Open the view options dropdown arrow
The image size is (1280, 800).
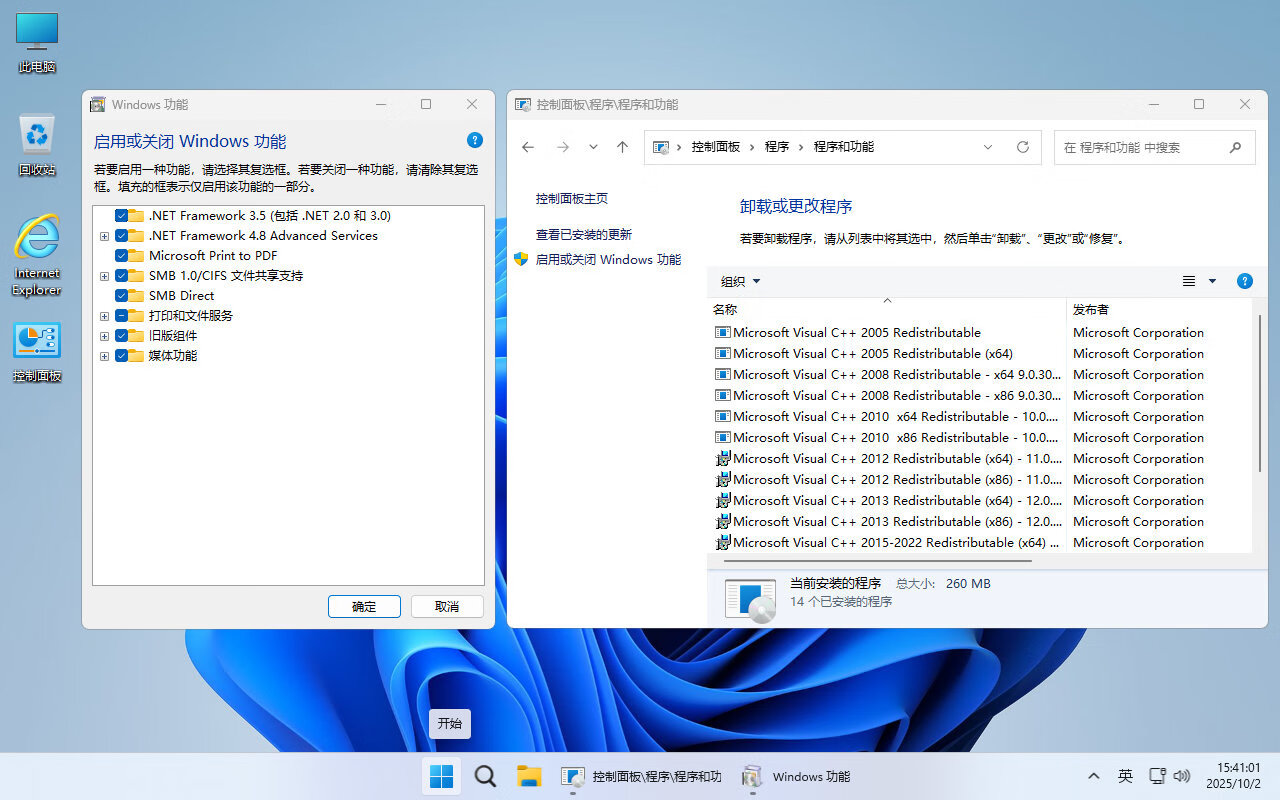(1212, 281)
